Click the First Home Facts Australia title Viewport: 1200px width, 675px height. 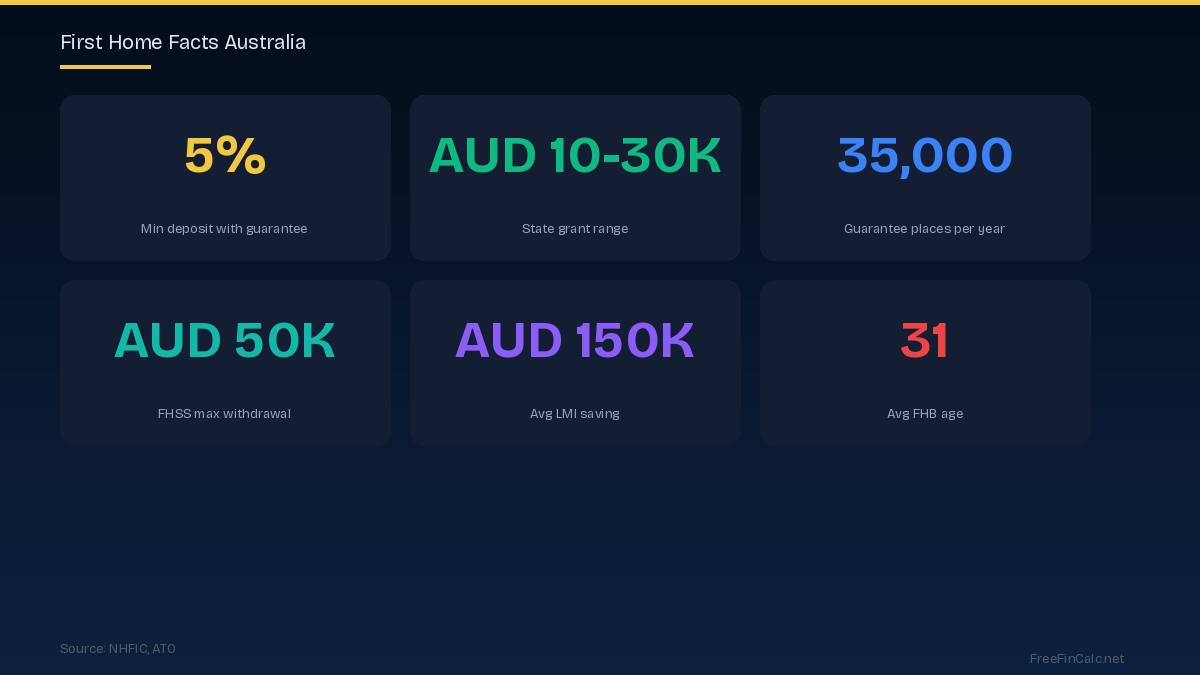point(183,42)
